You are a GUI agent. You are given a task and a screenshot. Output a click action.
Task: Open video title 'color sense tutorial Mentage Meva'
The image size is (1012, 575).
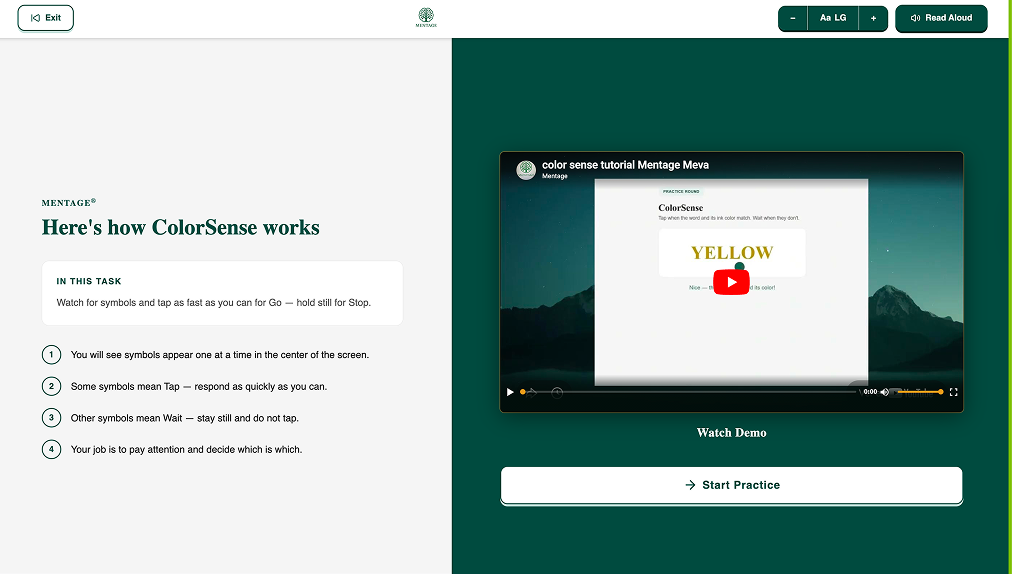coord(625,165)
